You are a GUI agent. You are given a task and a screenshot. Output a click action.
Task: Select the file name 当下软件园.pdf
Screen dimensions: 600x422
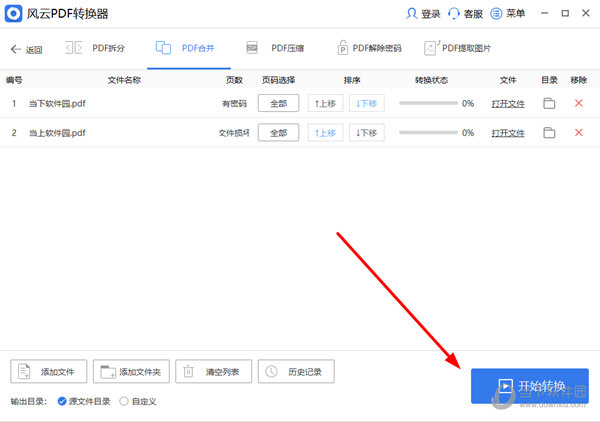coord(57,104)
